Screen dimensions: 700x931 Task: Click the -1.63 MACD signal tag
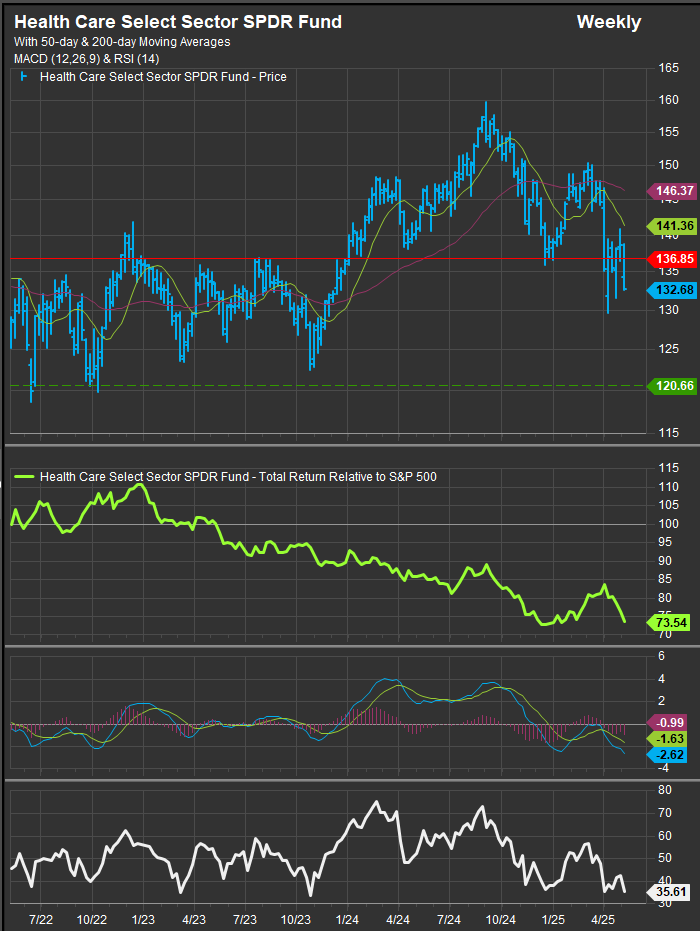coord(667,739)
